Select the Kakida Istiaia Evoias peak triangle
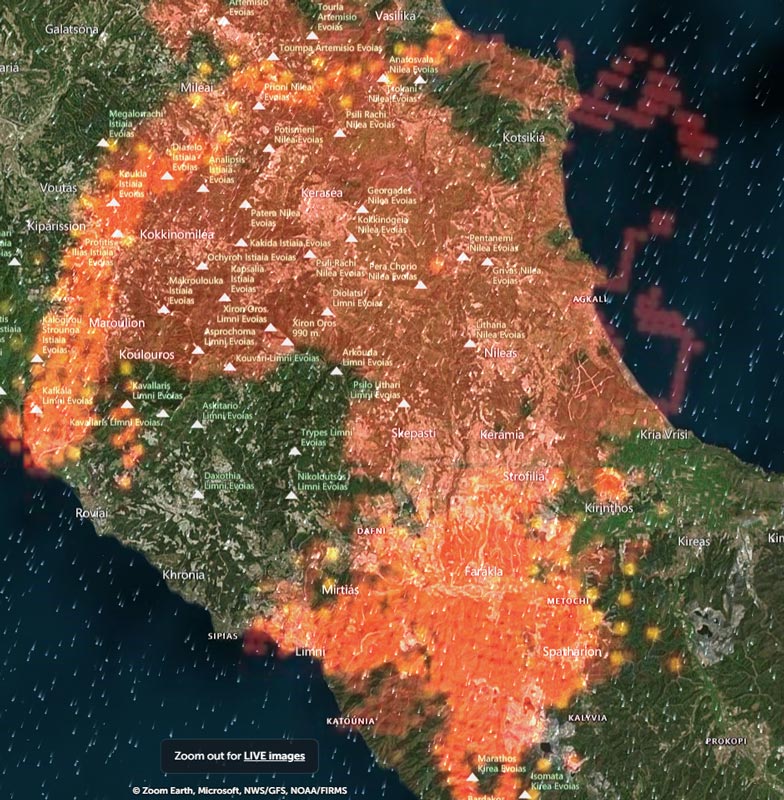784x800 pixels. tap(241, 242)
